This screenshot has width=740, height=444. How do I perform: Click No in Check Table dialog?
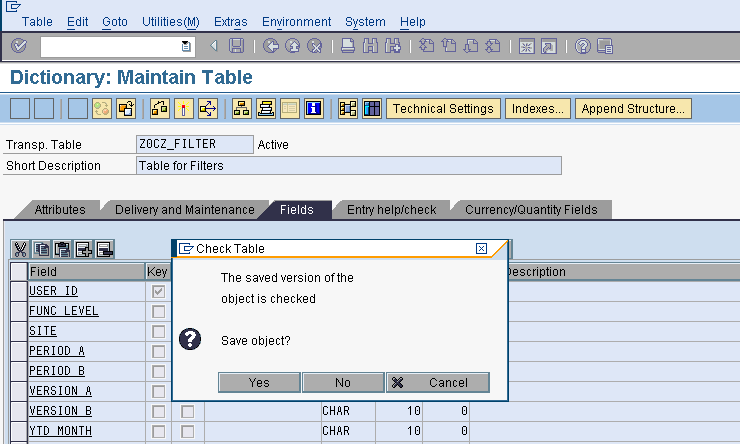[x=343, y=382]
